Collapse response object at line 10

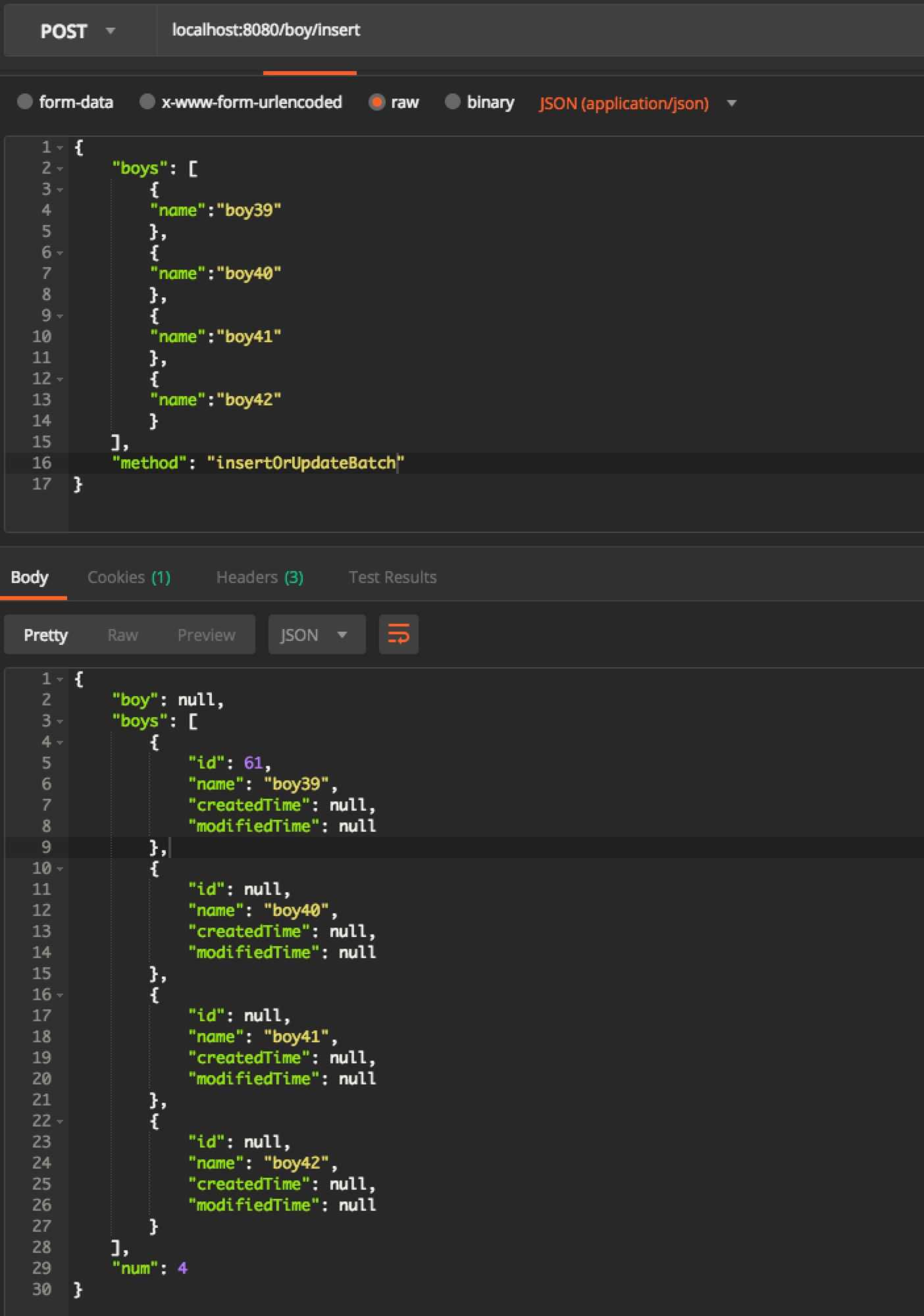coord(60,869)
